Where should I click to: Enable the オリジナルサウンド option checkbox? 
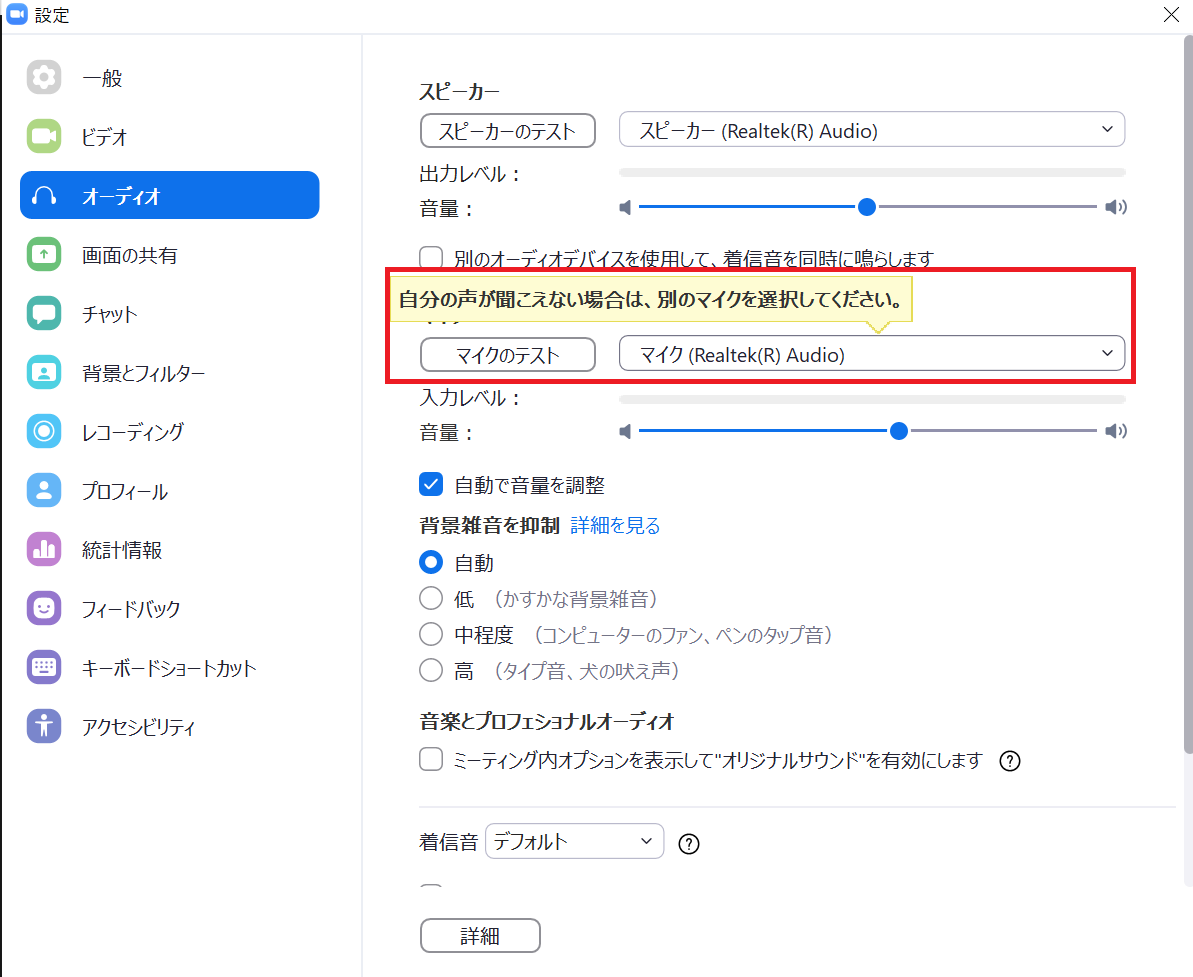431,760
